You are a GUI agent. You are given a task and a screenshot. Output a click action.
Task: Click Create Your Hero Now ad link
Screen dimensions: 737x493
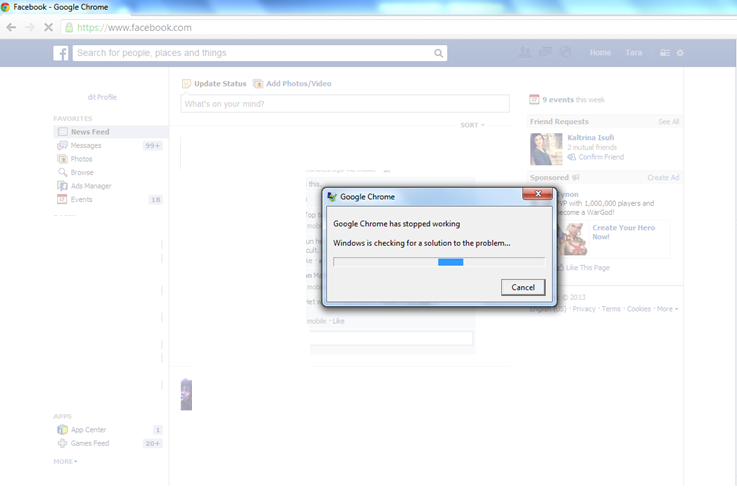623,232
